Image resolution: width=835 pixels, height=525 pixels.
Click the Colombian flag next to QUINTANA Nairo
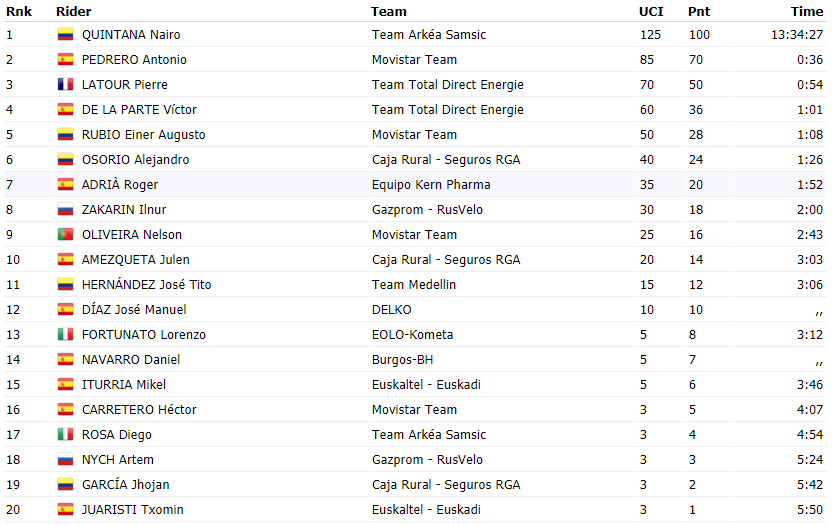pos(66,35)
